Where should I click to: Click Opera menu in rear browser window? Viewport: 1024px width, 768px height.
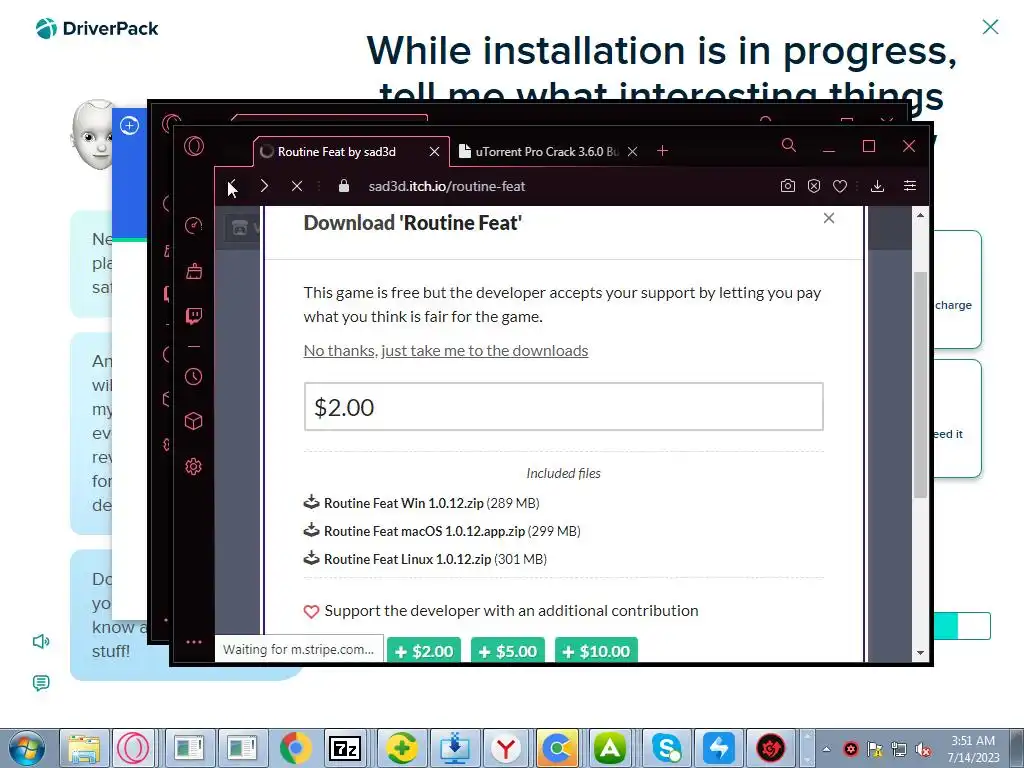(172, 122)
